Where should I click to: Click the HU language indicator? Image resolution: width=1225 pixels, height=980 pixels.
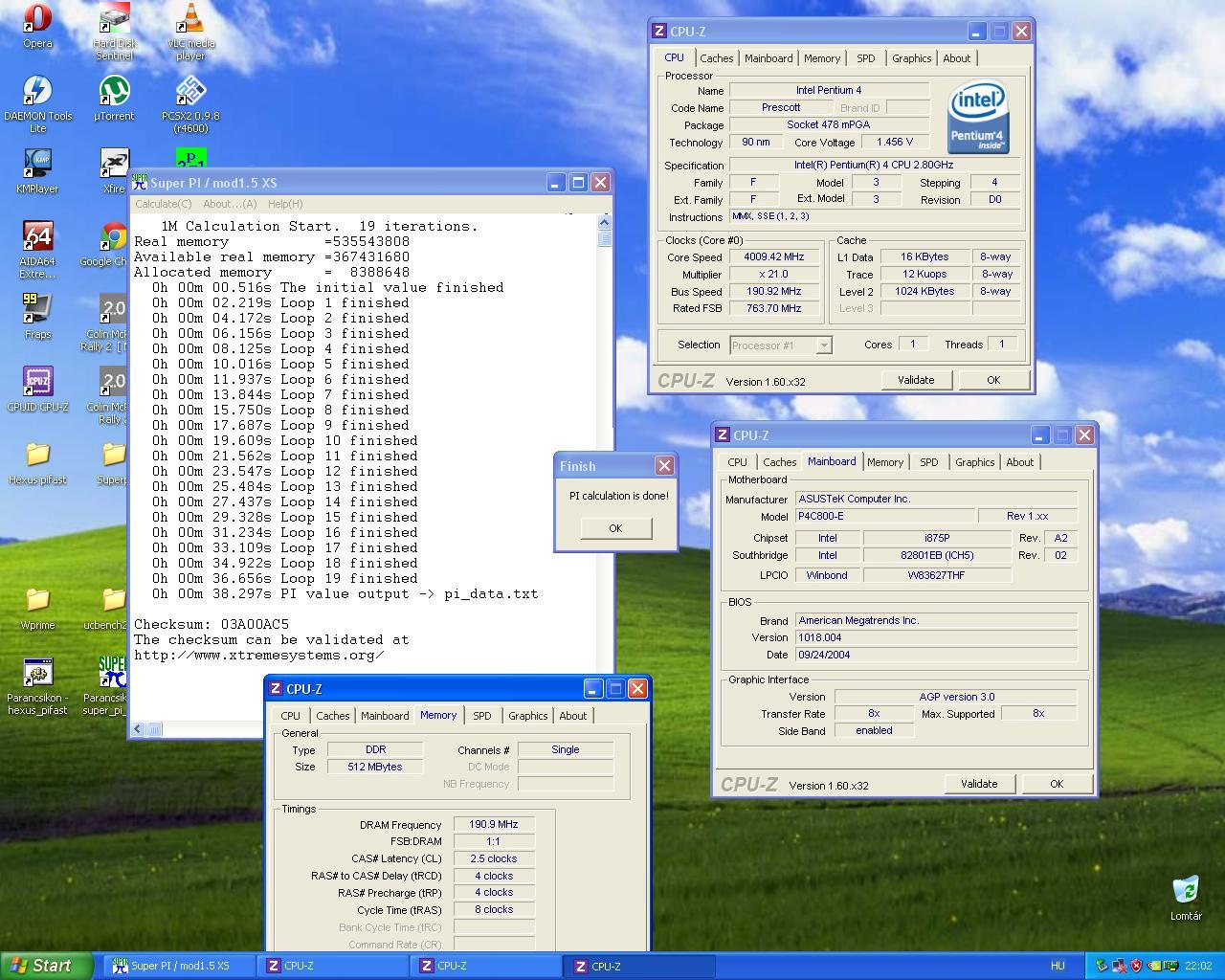point(1058,966)
